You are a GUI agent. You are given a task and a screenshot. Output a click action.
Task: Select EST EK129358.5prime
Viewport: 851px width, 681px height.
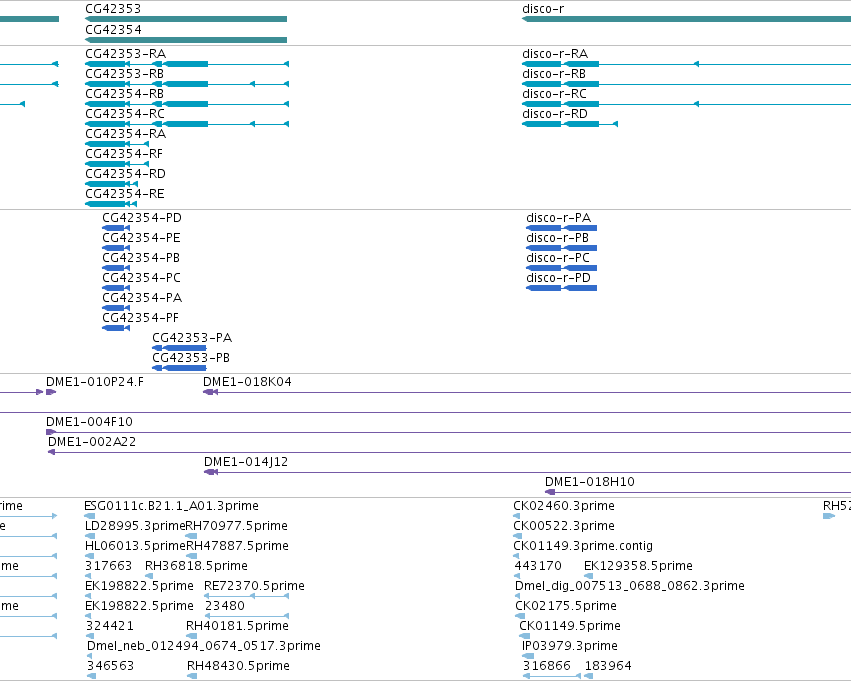638,566
